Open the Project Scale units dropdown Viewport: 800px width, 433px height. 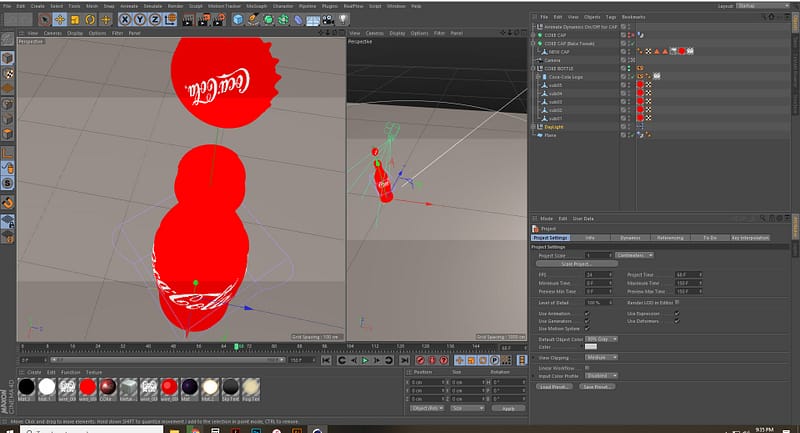pyautogui.click(x=634, y=255)
